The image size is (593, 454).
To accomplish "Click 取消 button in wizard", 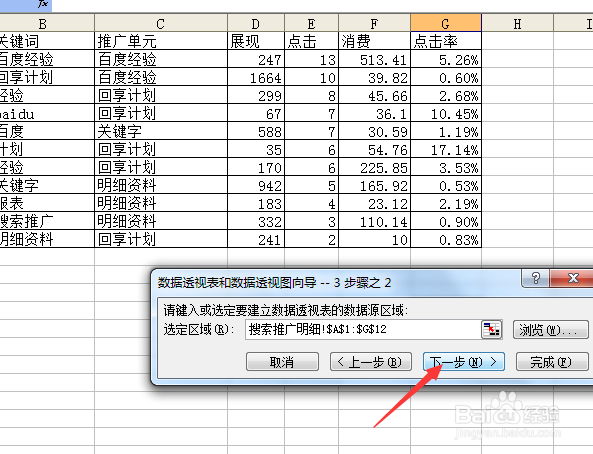I will 282,362.
